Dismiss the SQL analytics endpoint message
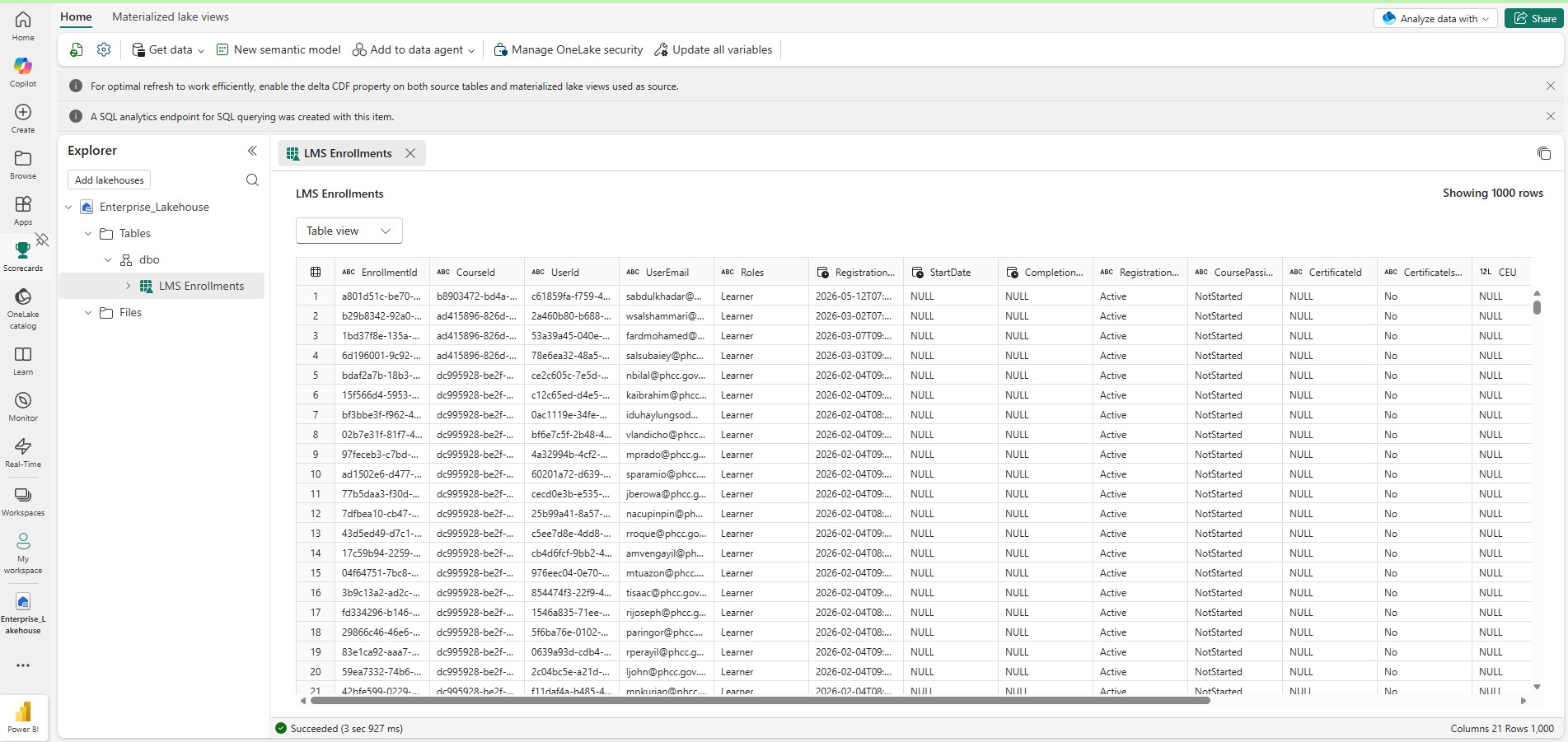This screenshot has height=742, width=1568. pyautogui.click(x=1551, y=117)
